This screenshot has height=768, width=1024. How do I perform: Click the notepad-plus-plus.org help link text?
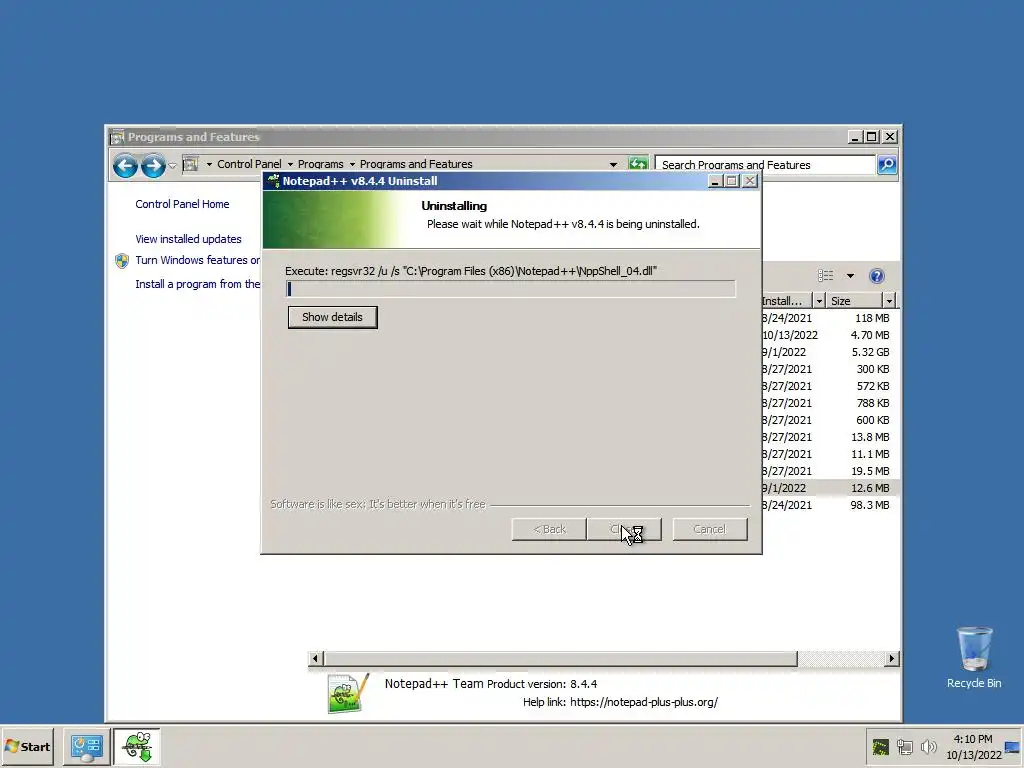644,702
